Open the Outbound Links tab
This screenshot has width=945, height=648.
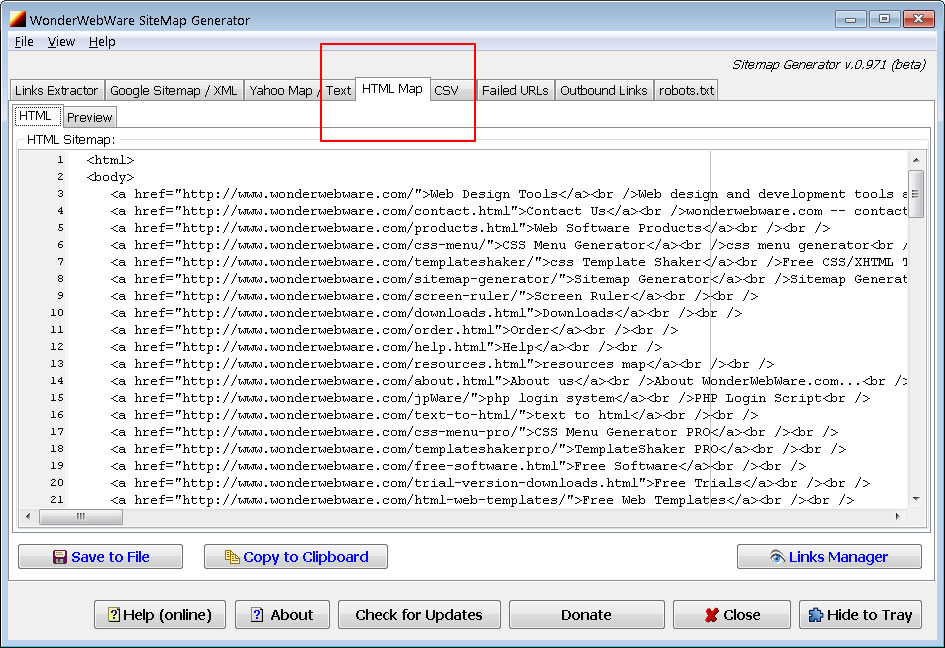pos(604,90)
